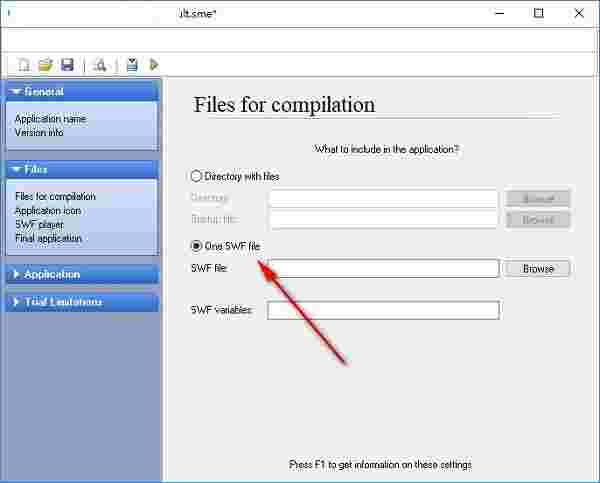Open the SWF player page
Screen dimensions: 600x483
pos(39,225)
